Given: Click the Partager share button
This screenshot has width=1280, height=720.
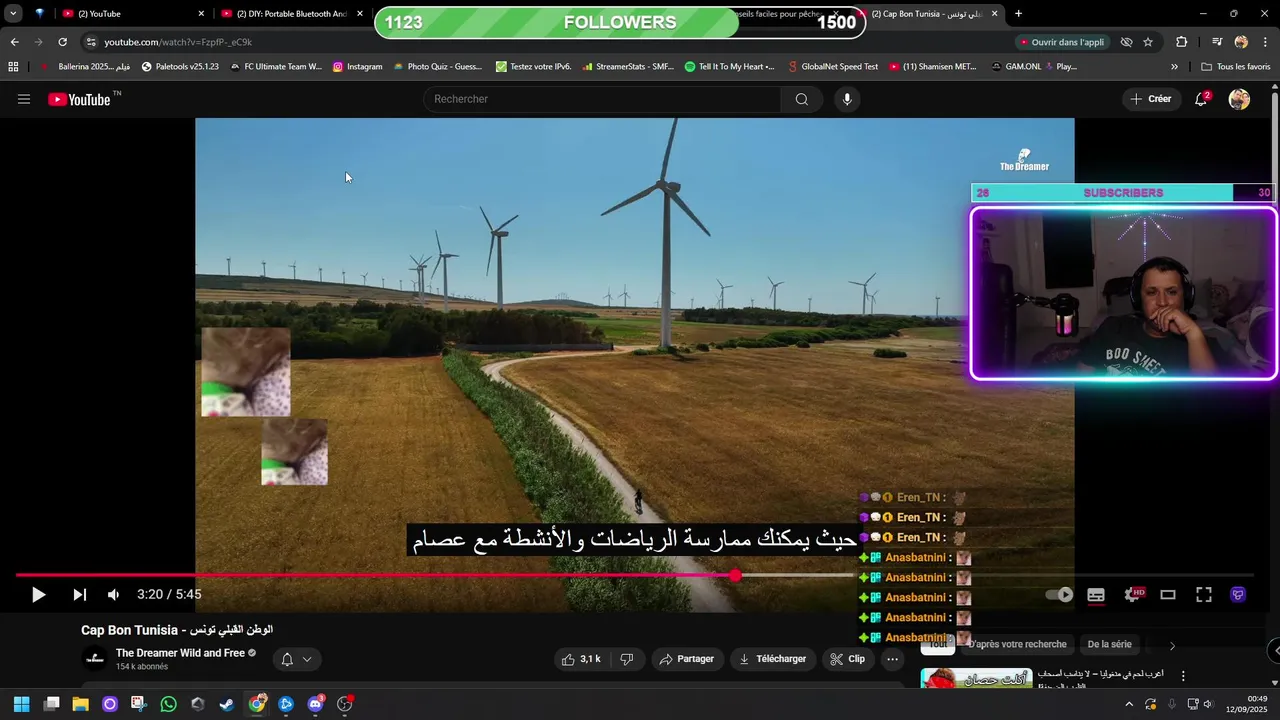Looking at the screenshot, I should 687,659.
